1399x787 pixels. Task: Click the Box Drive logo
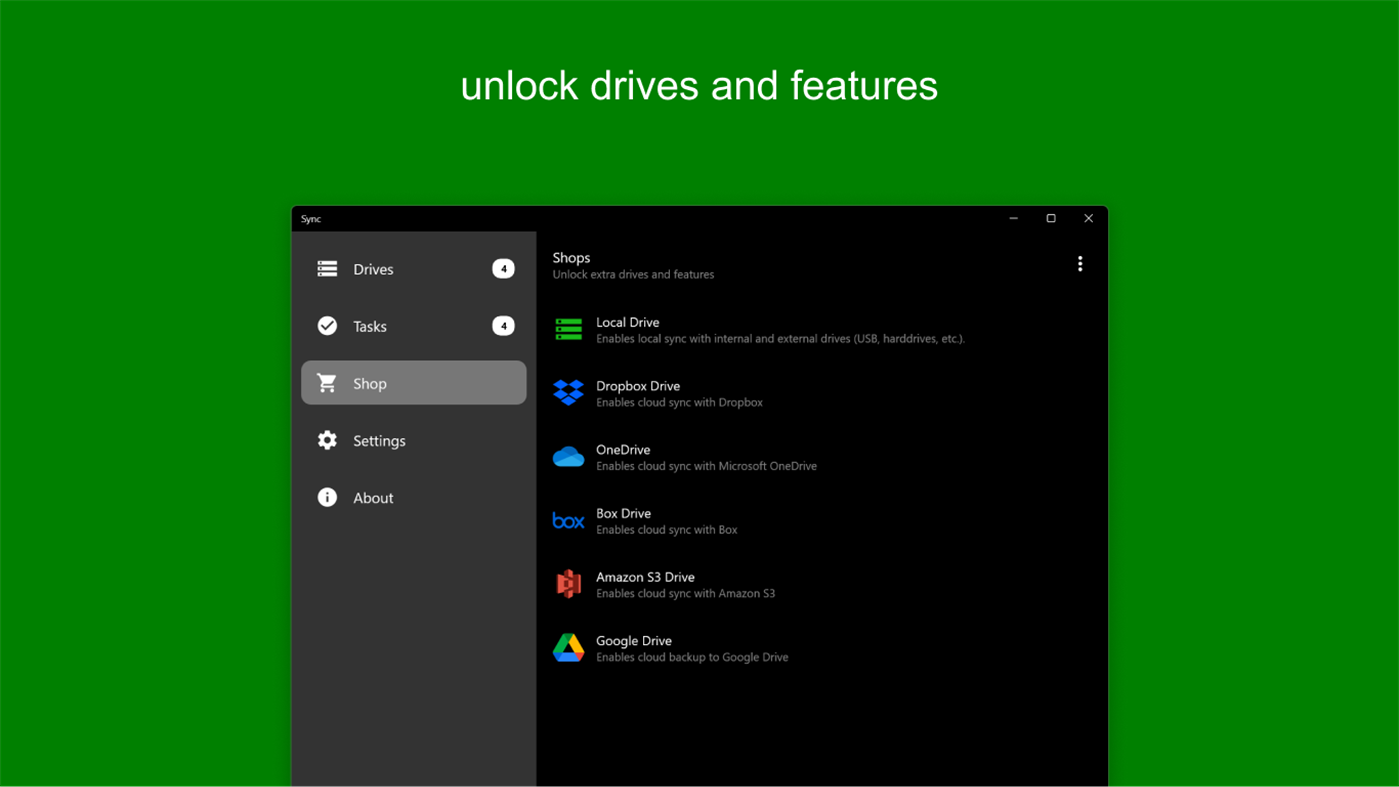pos(568,520)
